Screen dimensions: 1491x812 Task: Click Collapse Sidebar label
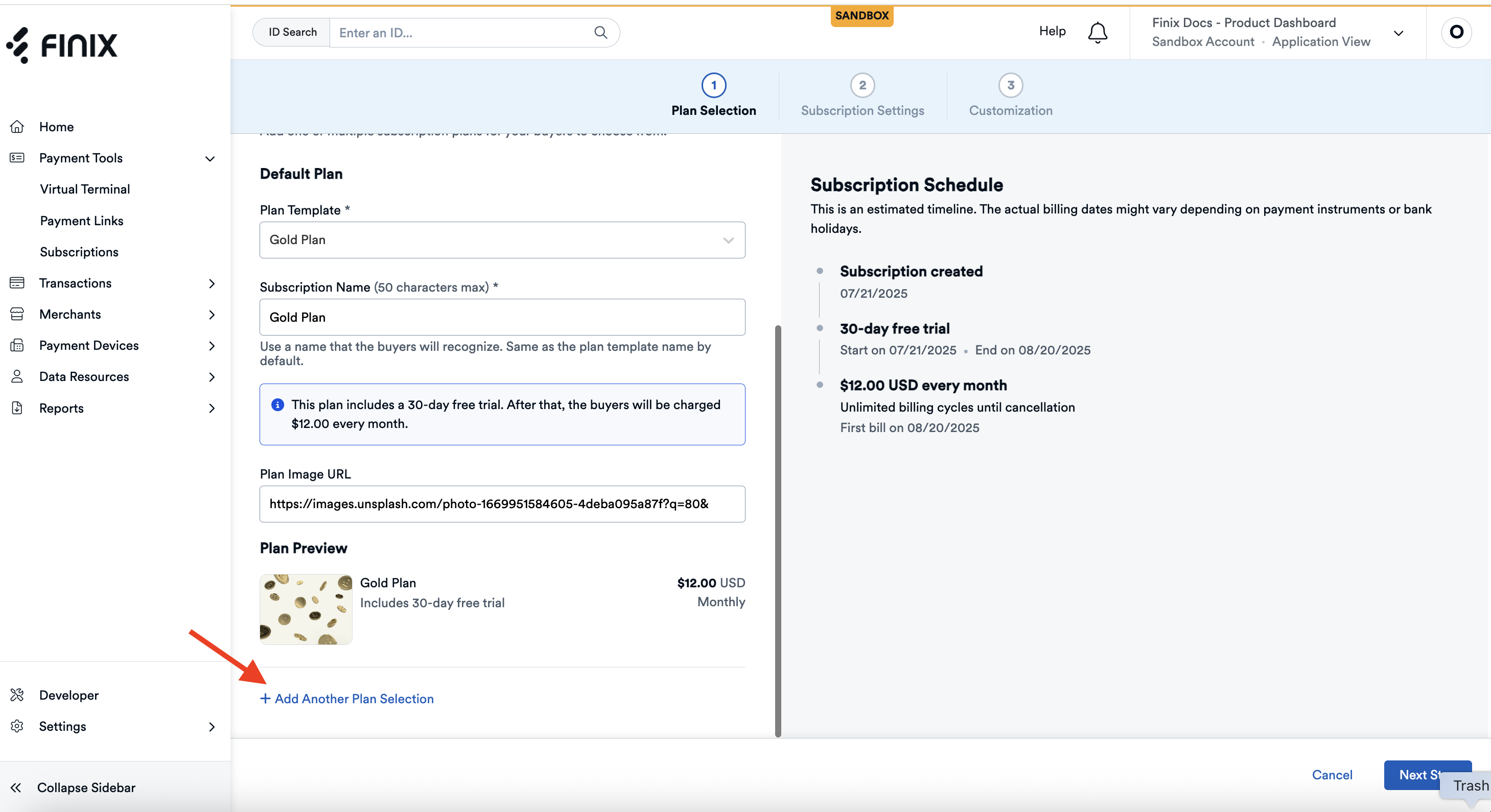coord(86,787)
